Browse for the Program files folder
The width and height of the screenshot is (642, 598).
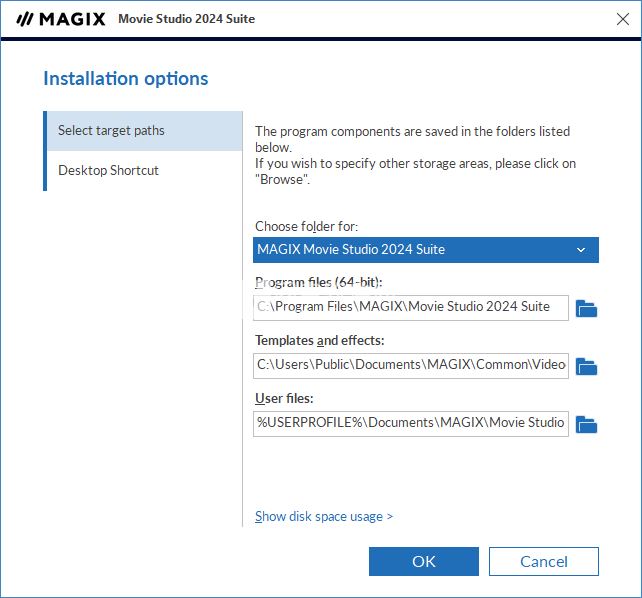pos(587,308)
